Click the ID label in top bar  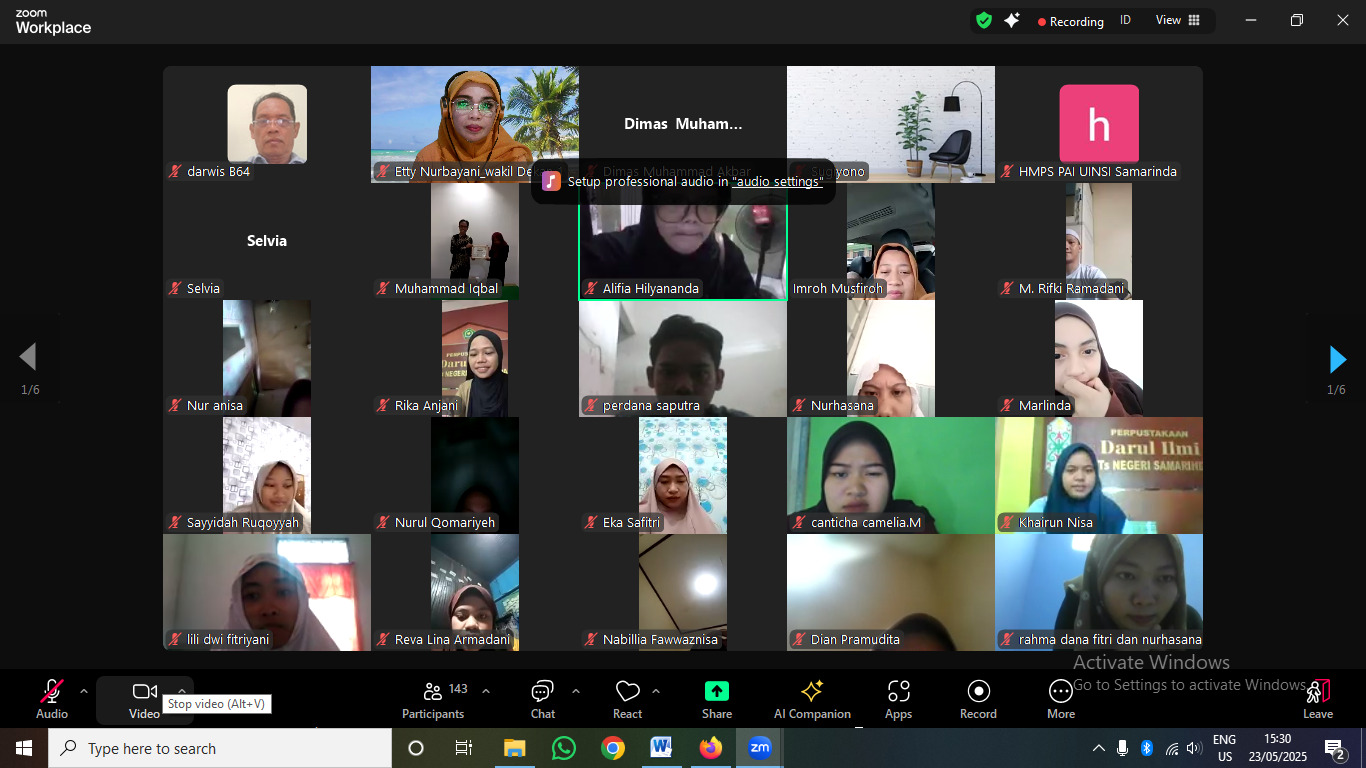1125,20
